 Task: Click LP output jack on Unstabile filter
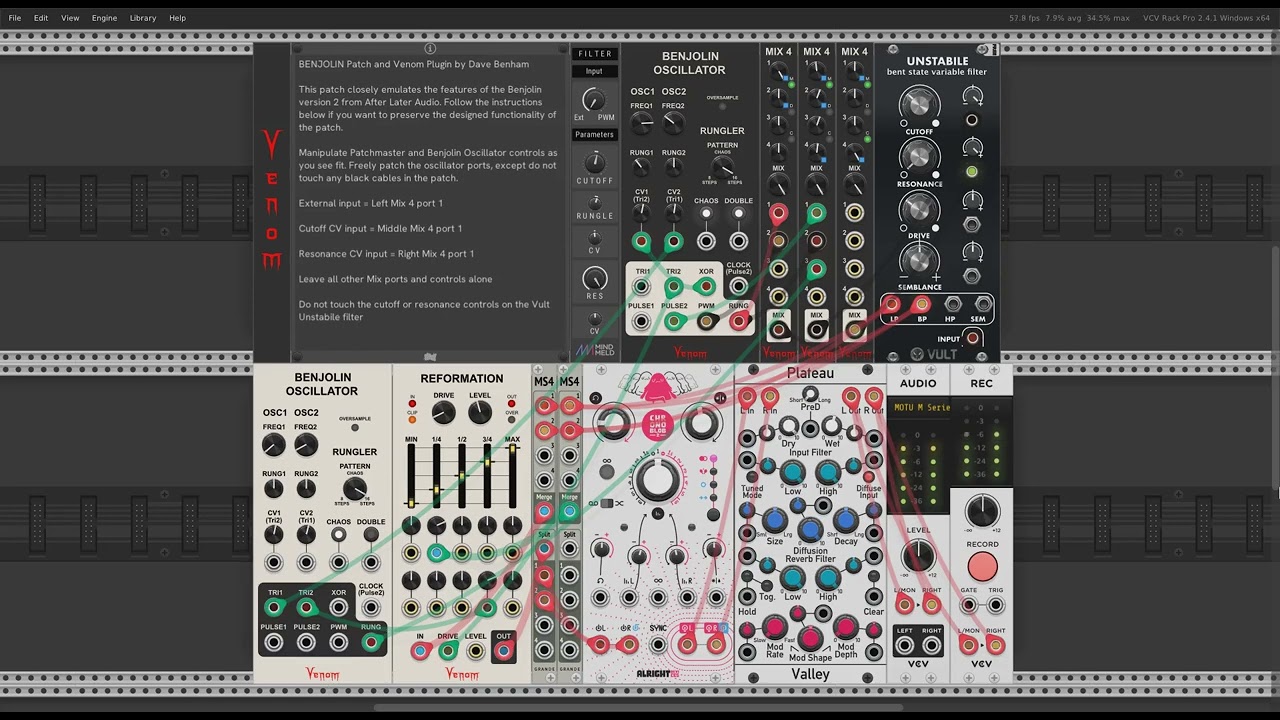click(x=890, y=305)
